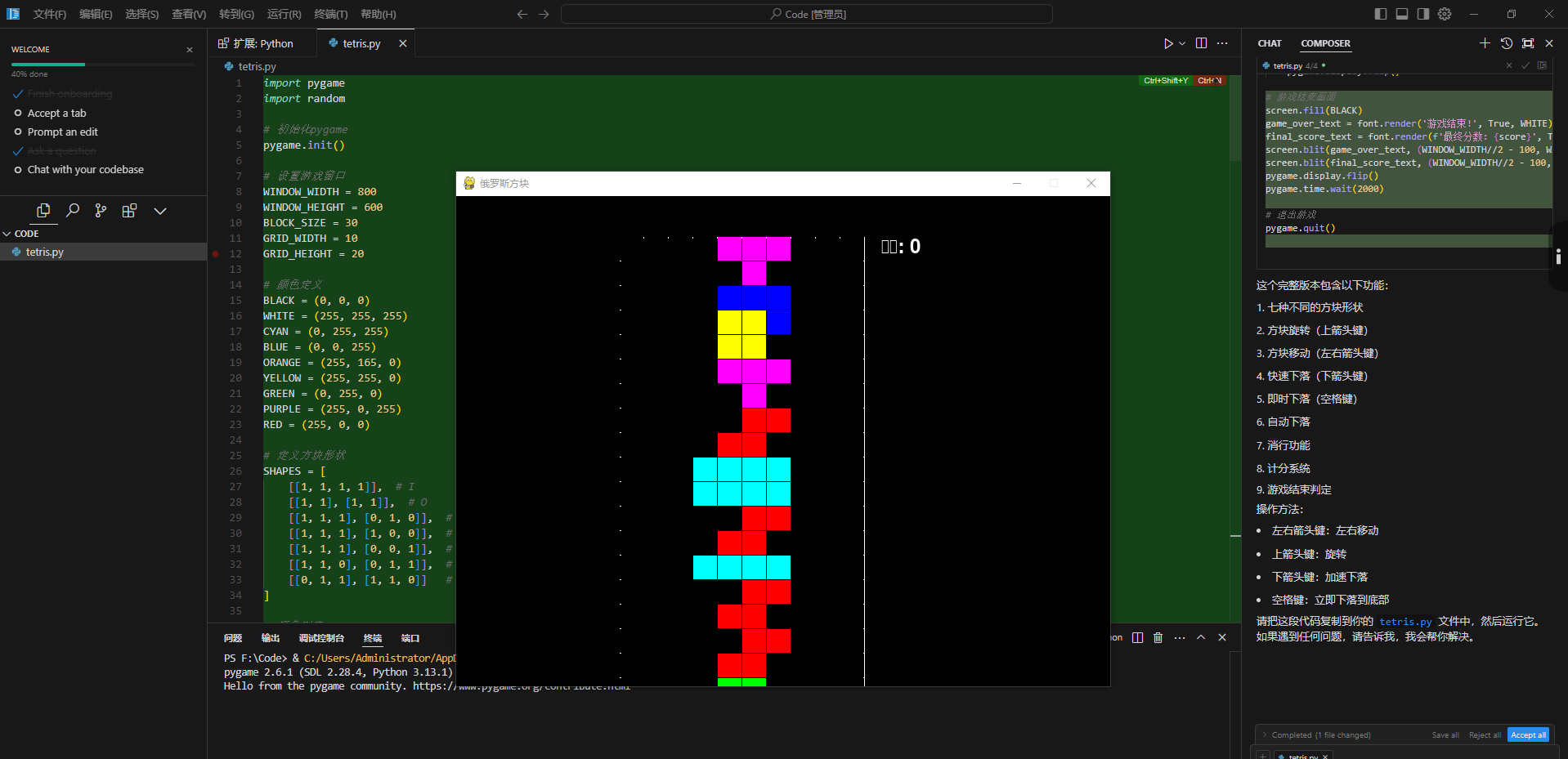The height and width of the screenshot is (759, 1568).
Task: Open the Source Control view
Action: (101, 211)
